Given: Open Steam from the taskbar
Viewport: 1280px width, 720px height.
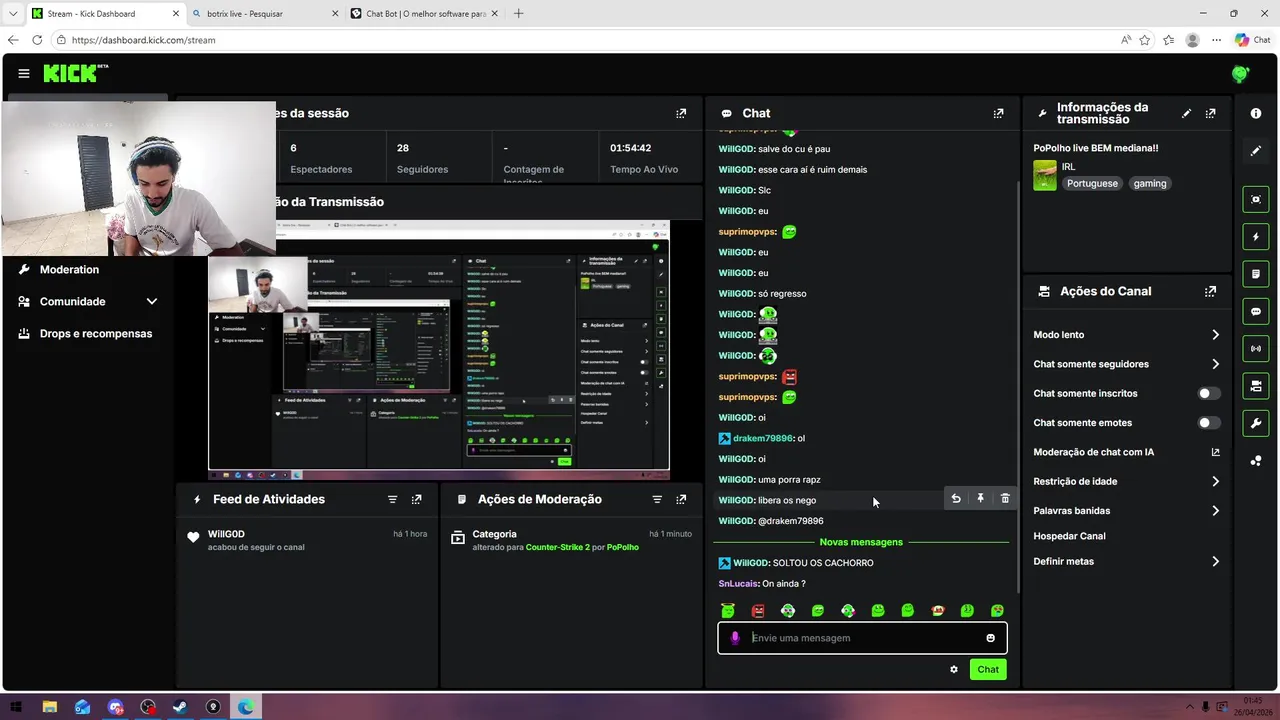Looking at the screenshot, I should 180,707.
